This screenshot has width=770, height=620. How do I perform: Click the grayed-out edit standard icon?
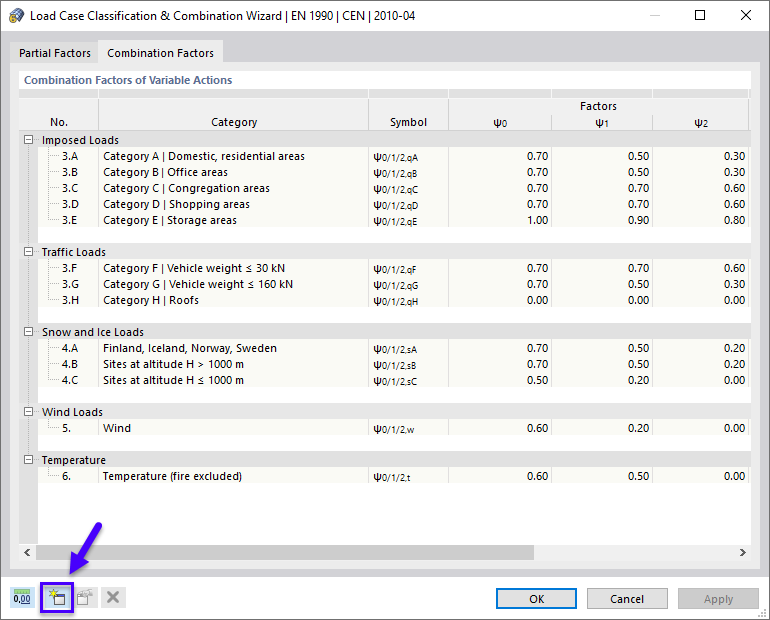(85, 597)
